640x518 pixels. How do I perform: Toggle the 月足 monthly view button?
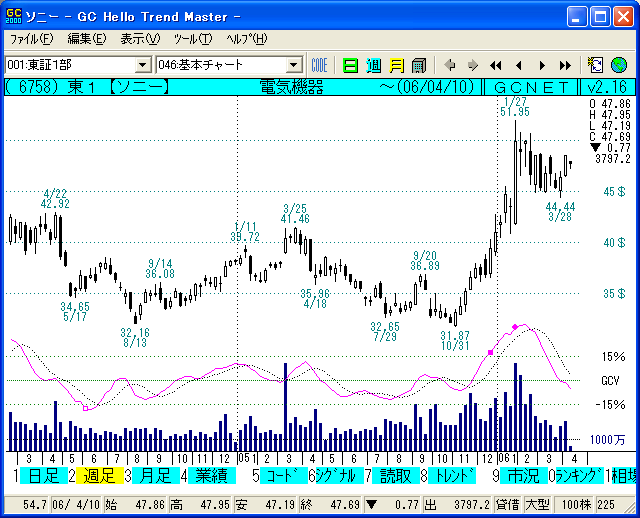point(155,476)
